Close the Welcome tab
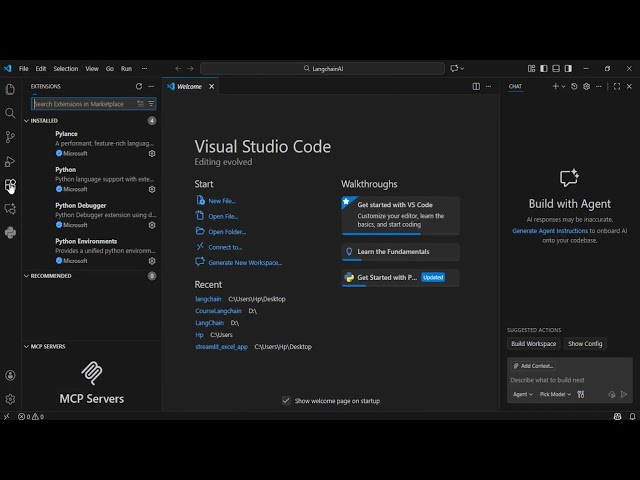Screen dimensions: 640x480 click(x=211, y=87)
